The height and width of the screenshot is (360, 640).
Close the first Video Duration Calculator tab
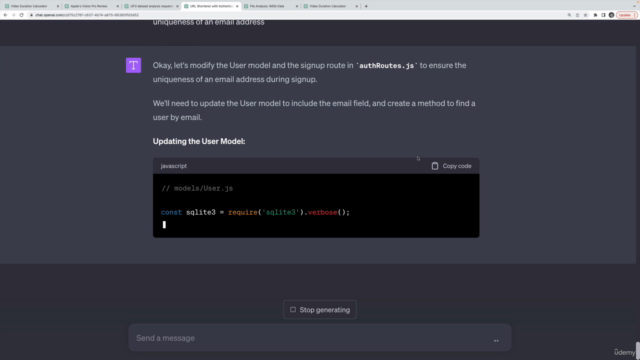(x=58, y=6)
